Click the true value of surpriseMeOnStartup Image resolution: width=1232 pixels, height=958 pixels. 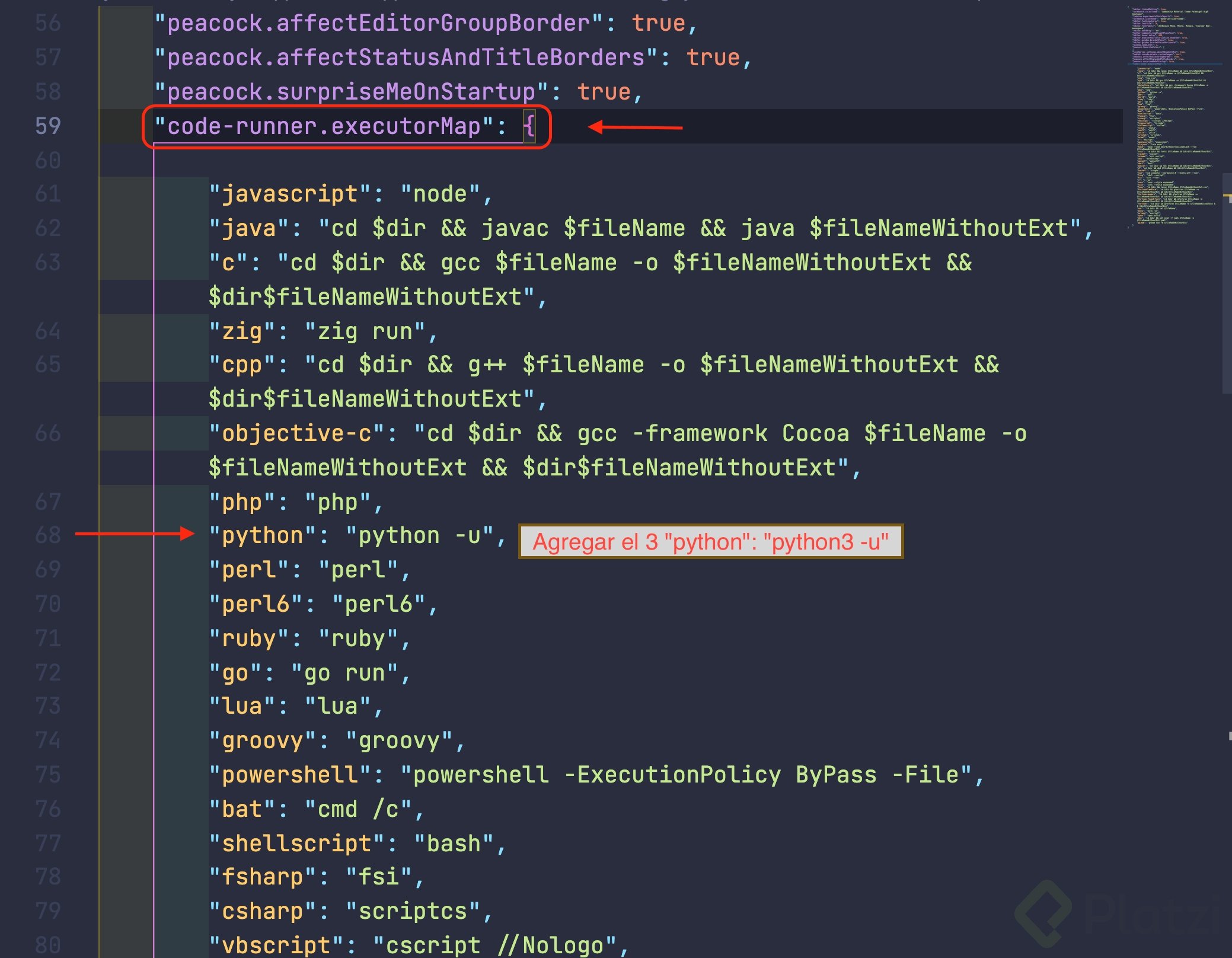603,92
